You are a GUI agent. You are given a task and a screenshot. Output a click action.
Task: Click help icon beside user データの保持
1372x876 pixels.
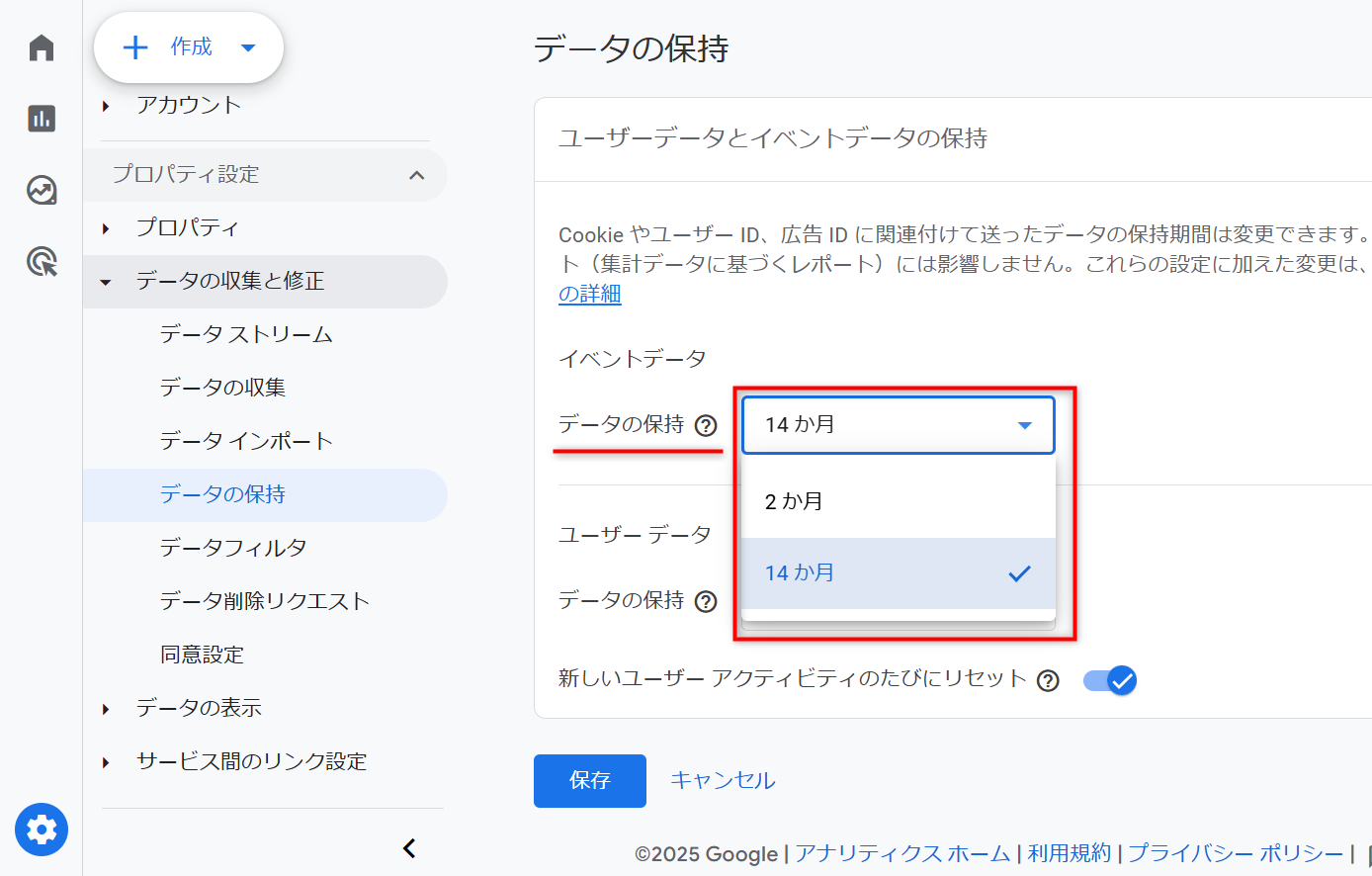pyautogui.click(x=706, y=602)
